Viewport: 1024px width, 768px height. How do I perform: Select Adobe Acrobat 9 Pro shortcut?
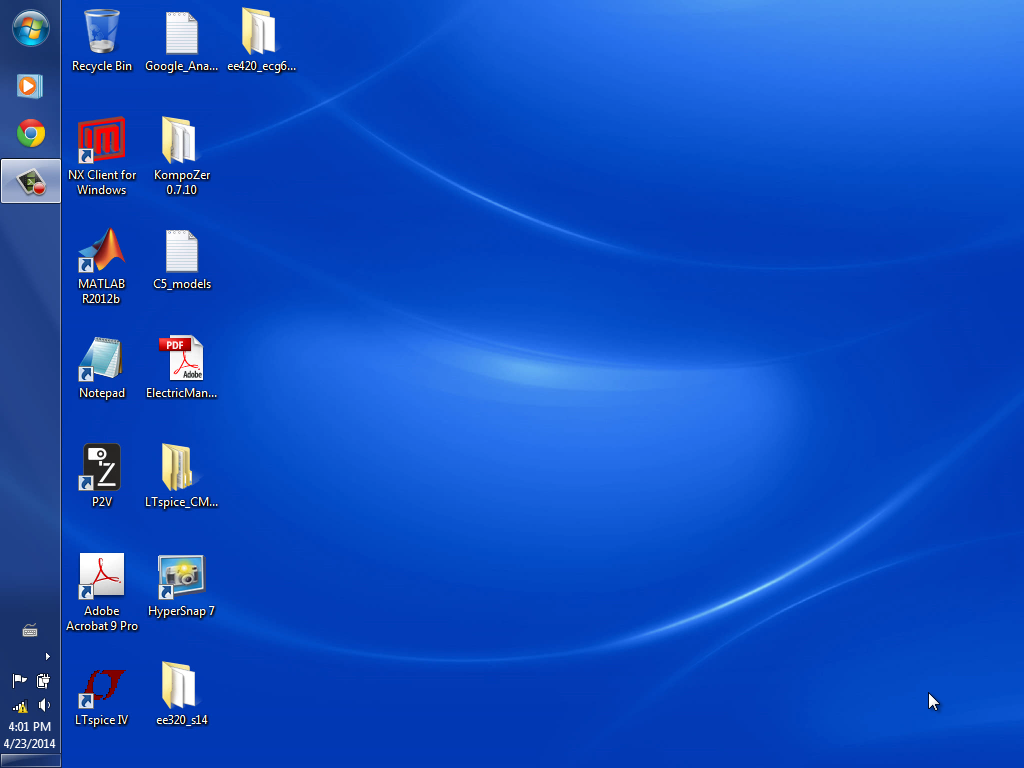pyautogui.click(x=102, y=592)
